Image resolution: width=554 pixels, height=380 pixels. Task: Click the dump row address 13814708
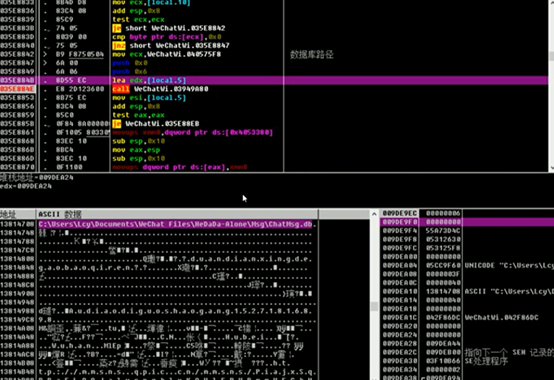tap(17, 224)
